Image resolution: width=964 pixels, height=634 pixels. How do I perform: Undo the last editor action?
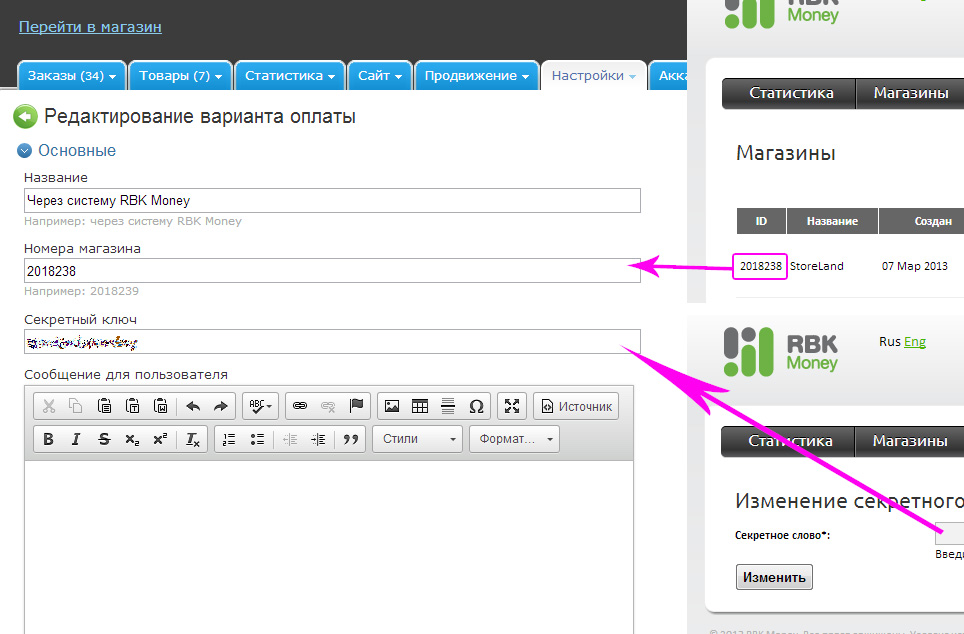coord(193,406)
